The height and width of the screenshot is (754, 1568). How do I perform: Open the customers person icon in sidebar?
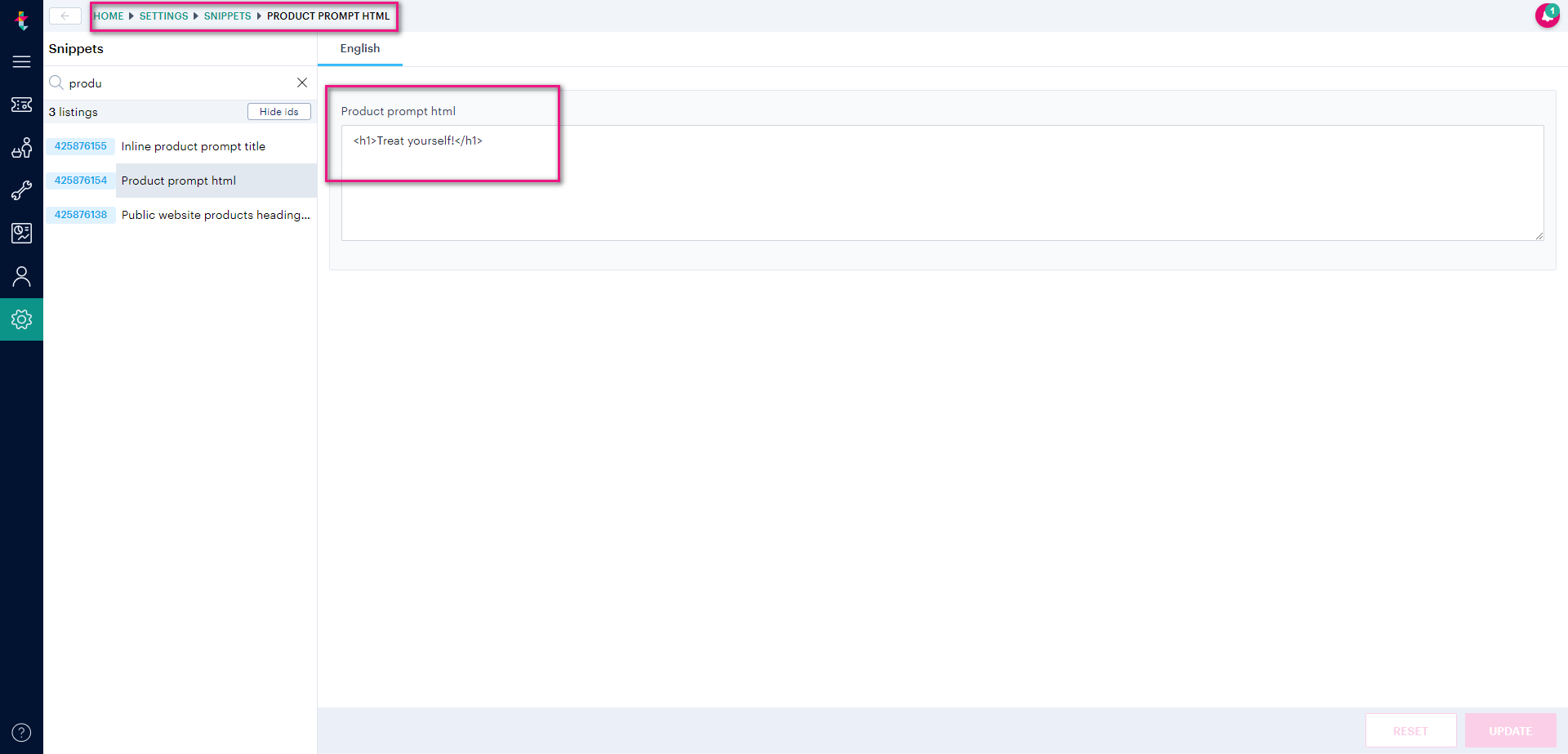[22, 277]
